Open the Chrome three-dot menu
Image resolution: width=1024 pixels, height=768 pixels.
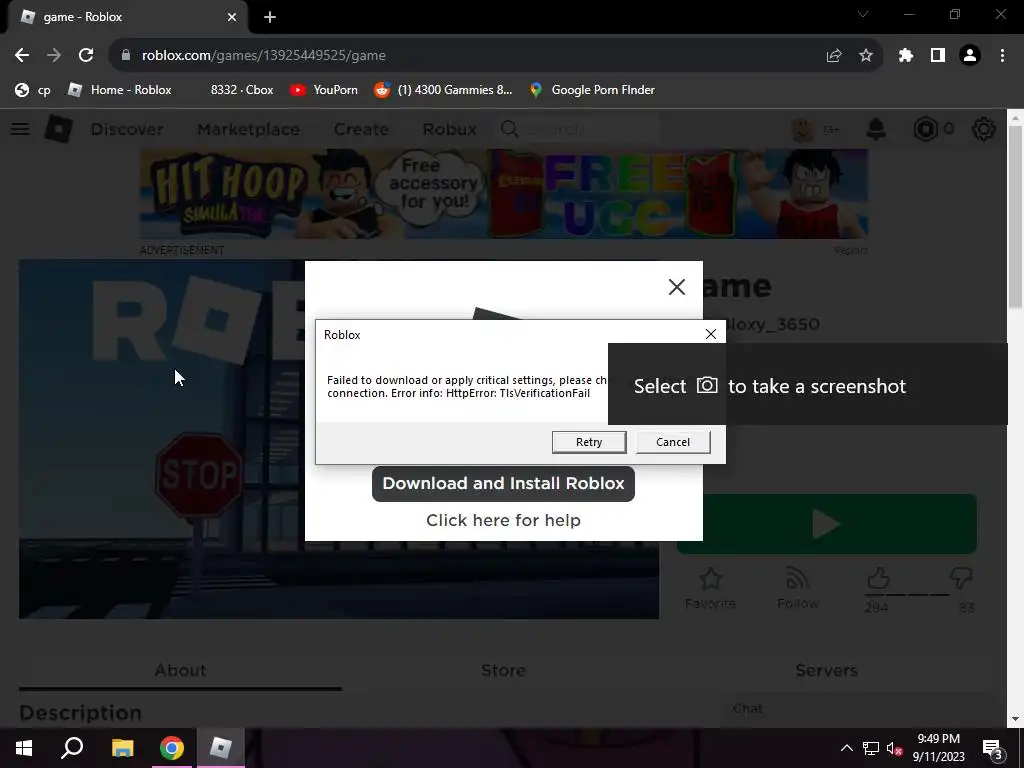(1002, 56)
